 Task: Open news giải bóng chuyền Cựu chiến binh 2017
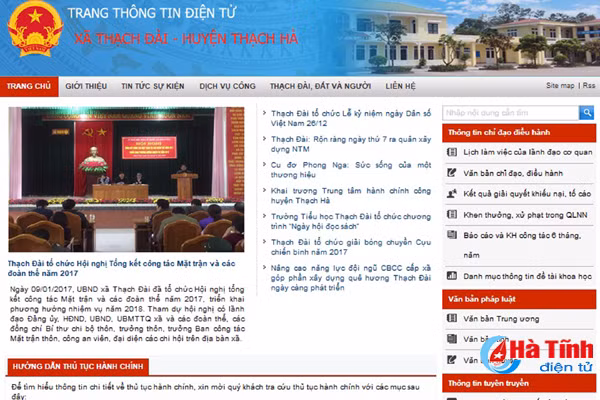pyautogui.click(x=351, y=247)
